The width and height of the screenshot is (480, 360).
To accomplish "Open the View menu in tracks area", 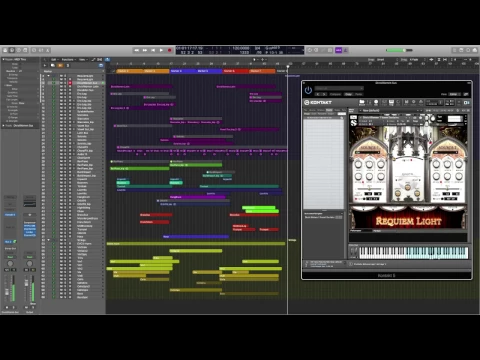I will 82,60.
